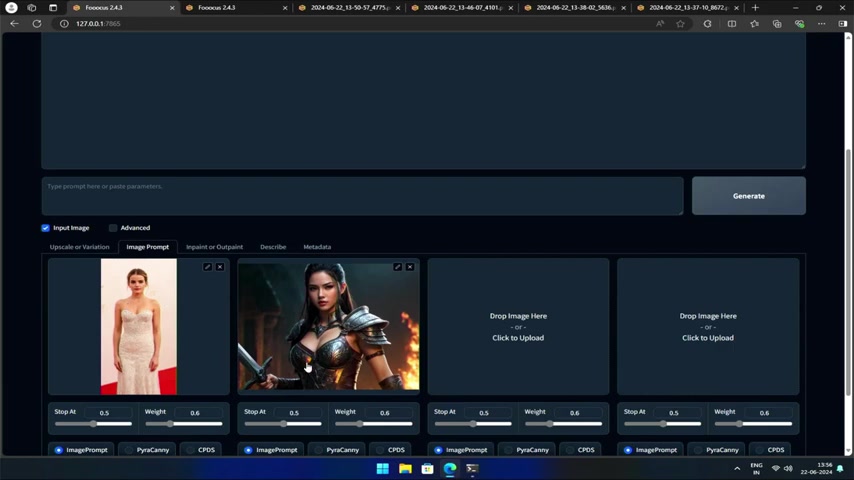Open the browser settings and more menu
The width and height of the screenshot is (854, 480).
click(822, 24)
